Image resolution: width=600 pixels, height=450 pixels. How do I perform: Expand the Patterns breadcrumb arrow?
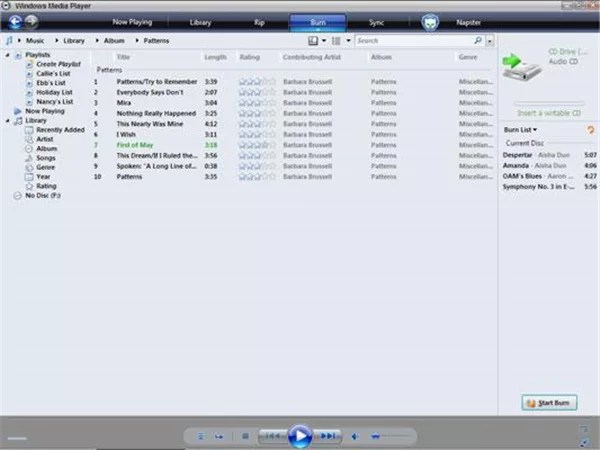click(x=137, y=40)
